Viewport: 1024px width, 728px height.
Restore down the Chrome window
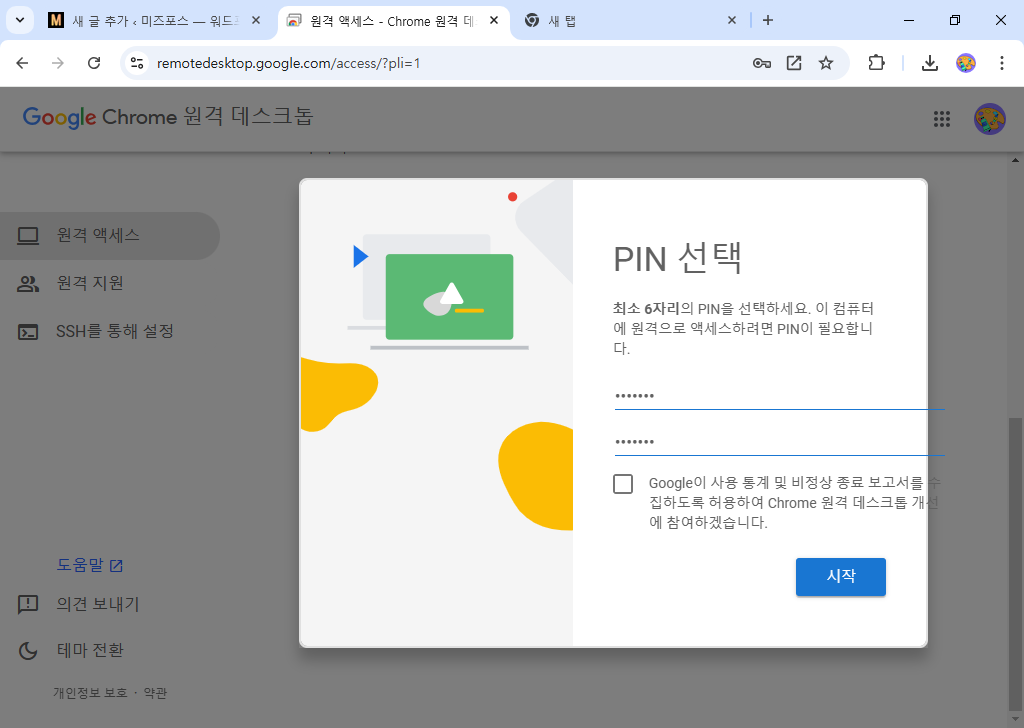coord(955,20)
